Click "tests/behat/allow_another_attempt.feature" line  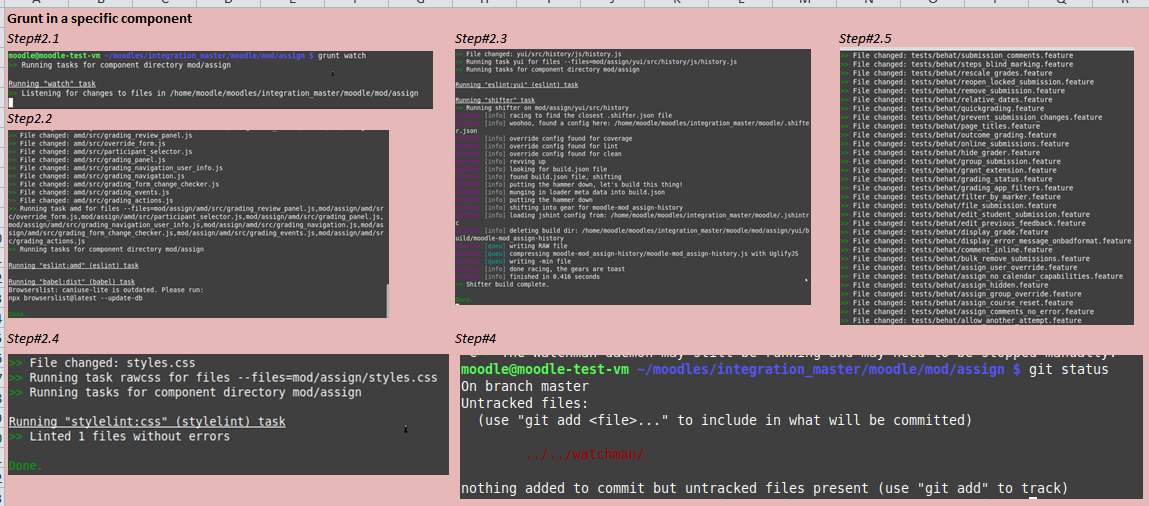[x=961, y=320]
